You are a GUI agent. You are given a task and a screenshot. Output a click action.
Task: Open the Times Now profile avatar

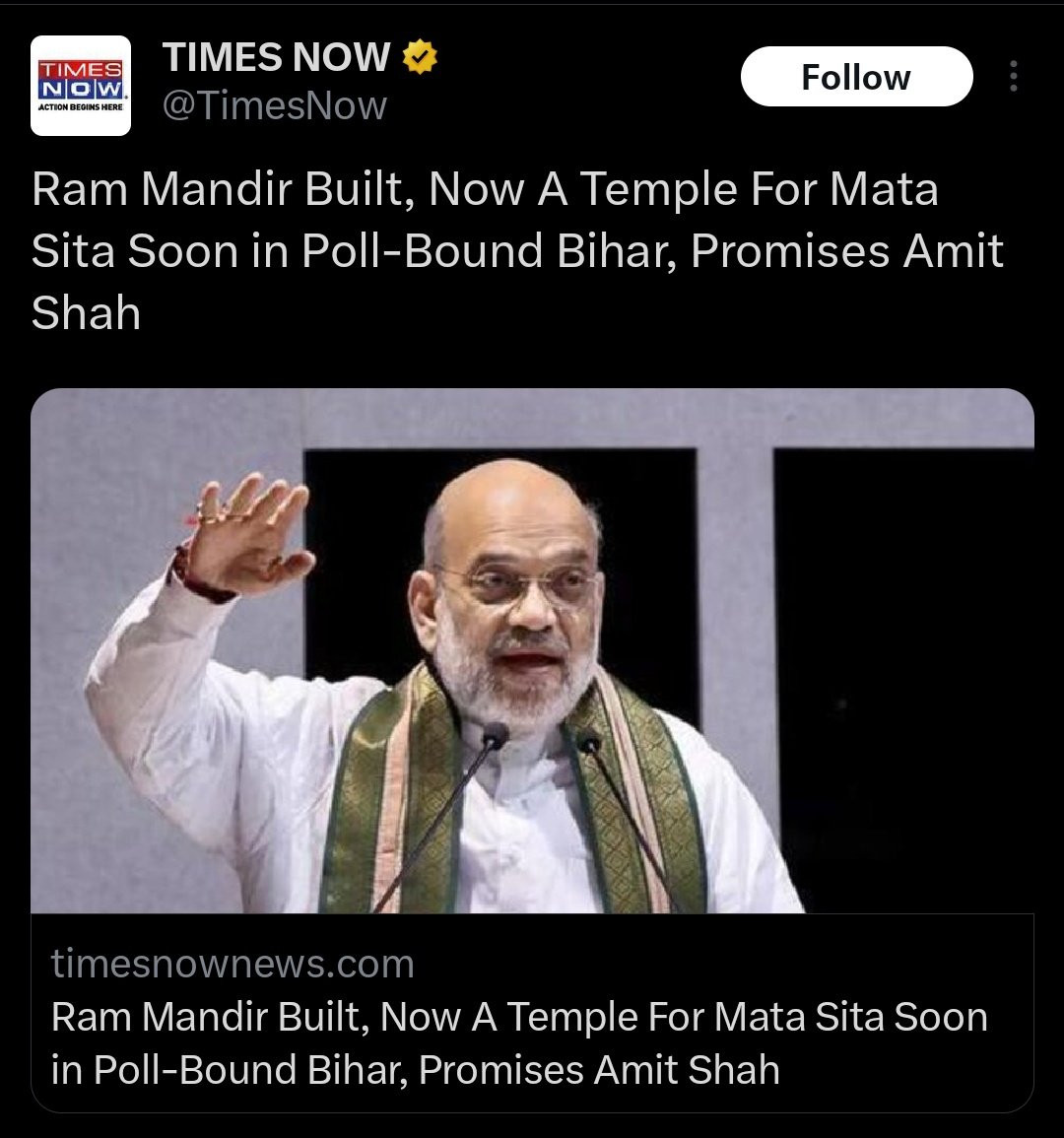[81, 86]
